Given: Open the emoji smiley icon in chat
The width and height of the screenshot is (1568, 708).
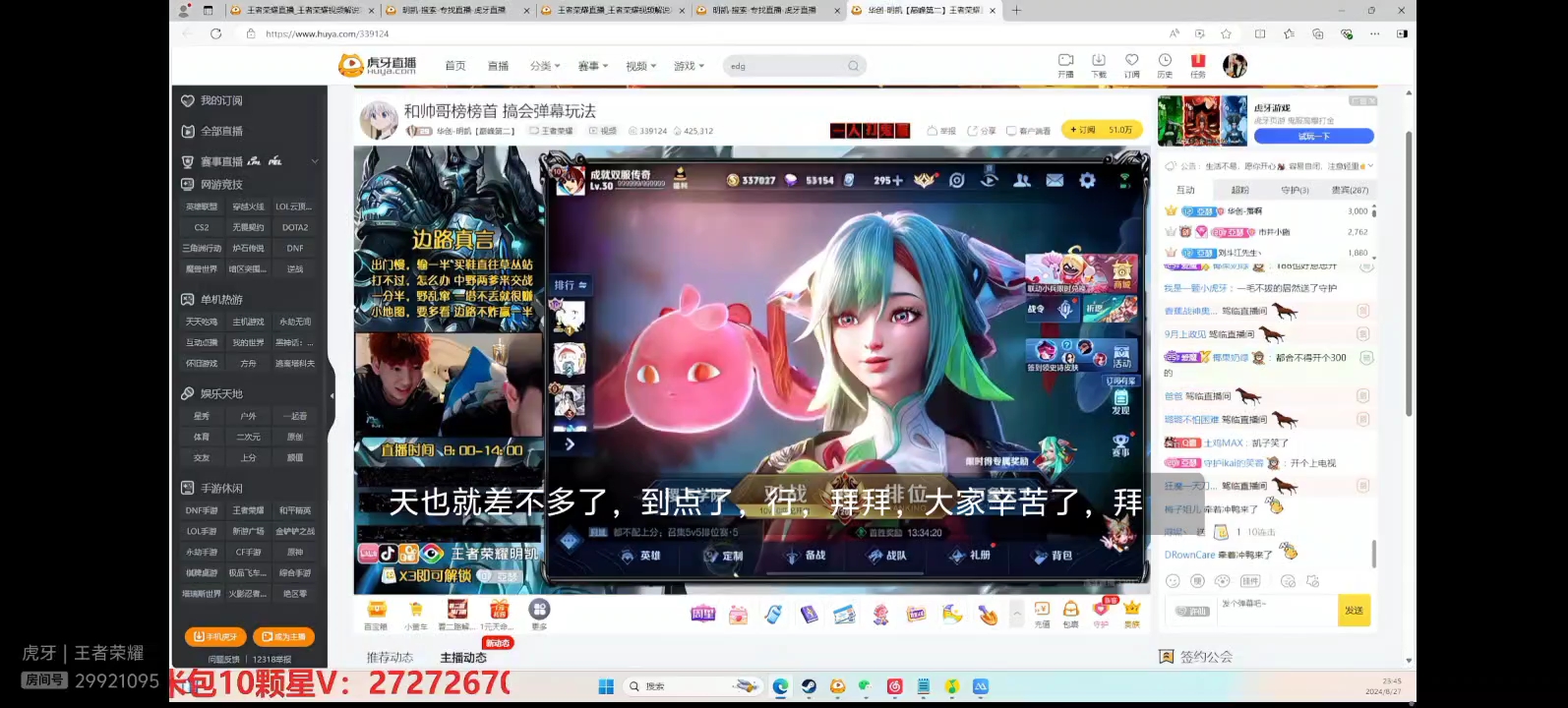Looking at the screenshot, I should tap(1173, 581).
